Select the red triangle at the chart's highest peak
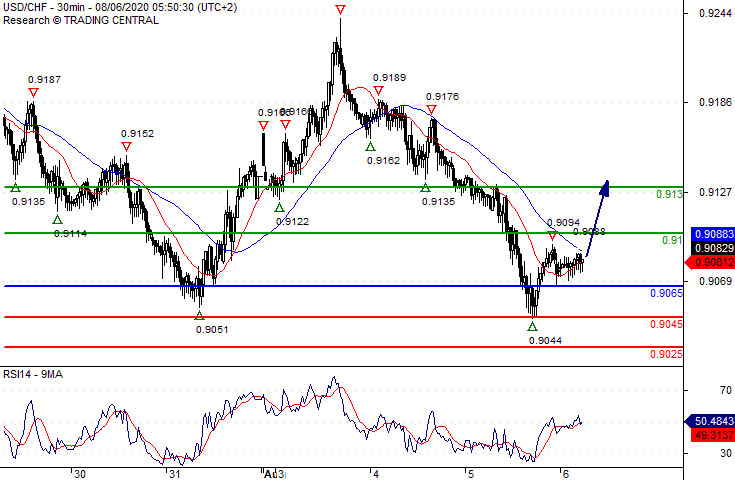The height and width of the screenshot is (480, 735). coord(341,9)
